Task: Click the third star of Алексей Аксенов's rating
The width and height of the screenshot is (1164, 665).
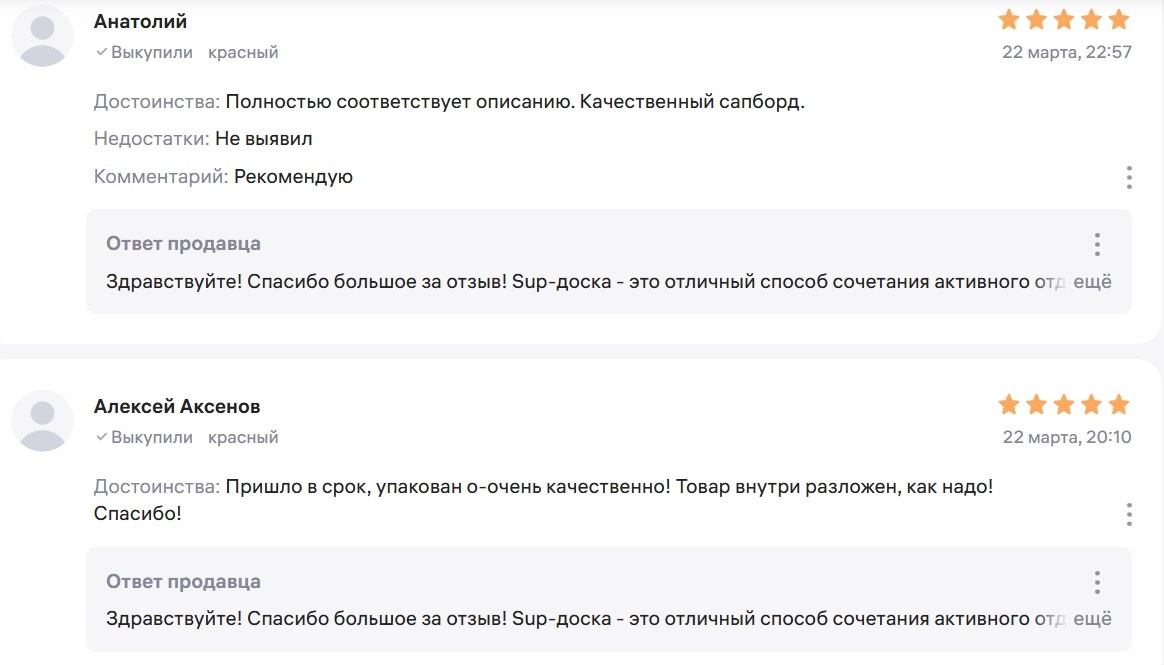Action: click(x=1064, y=404)
